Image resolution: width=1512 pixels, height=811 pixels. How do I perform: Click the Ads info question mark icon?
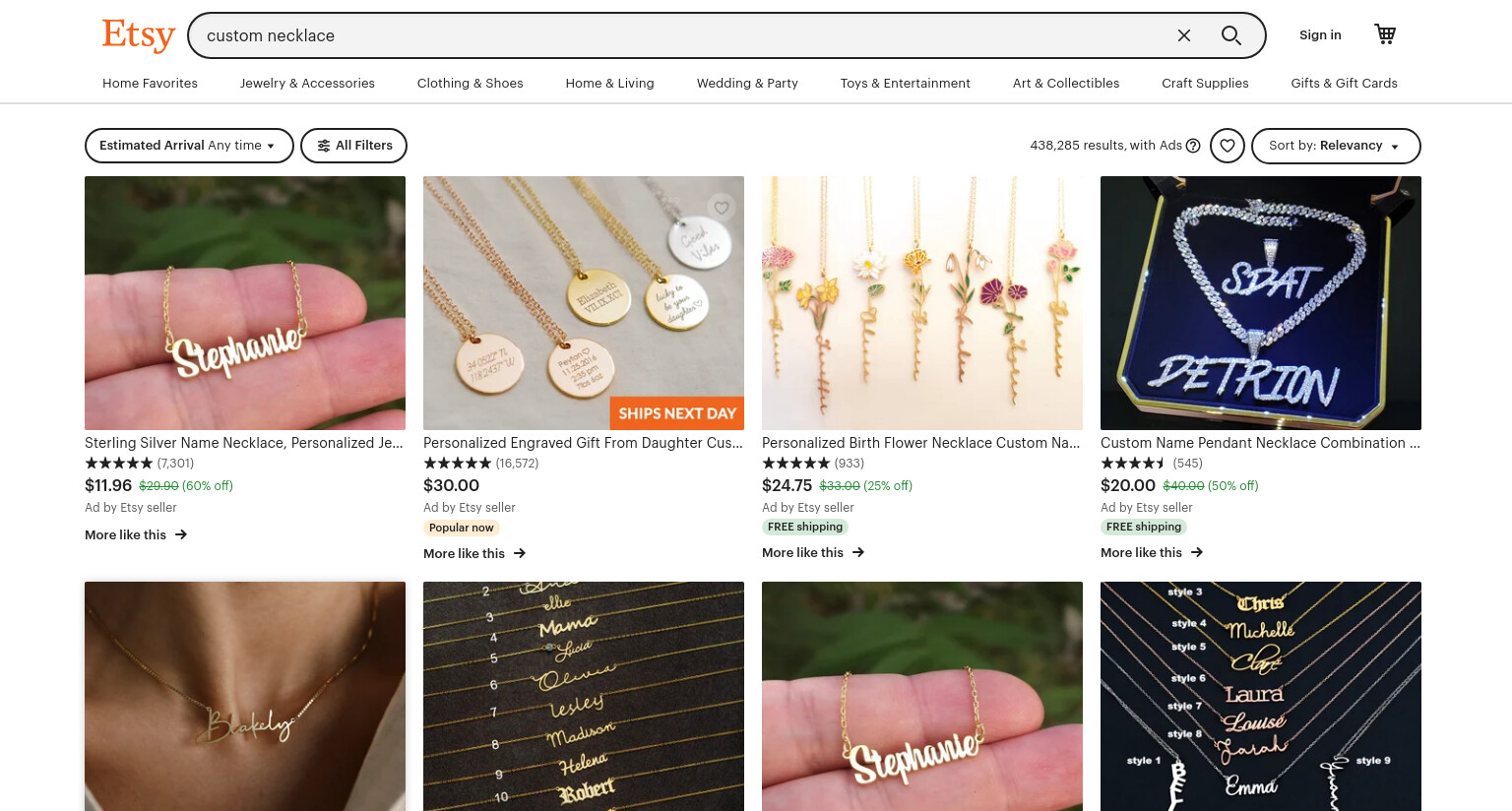(x=1193, y=146)
